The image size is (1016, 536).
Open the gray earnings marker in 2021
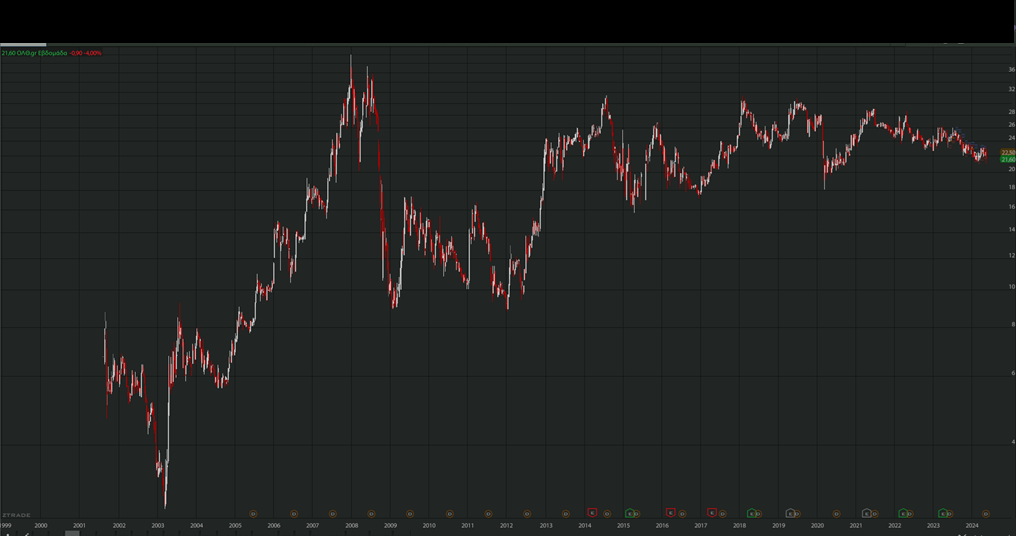pos(867,513)
